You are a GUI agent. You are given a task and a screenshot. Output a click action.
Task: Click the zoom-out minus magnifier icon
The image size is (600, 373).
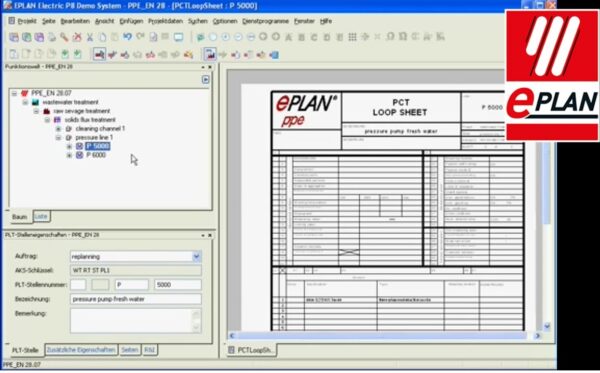click(238, 37)
